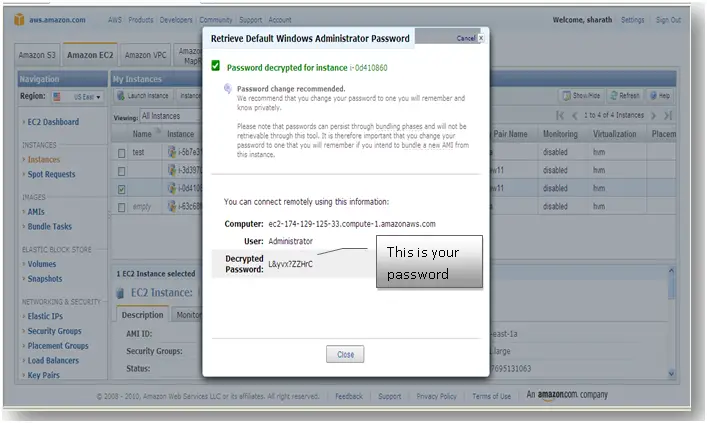Open the Developers top menu

tap(176, 20)
